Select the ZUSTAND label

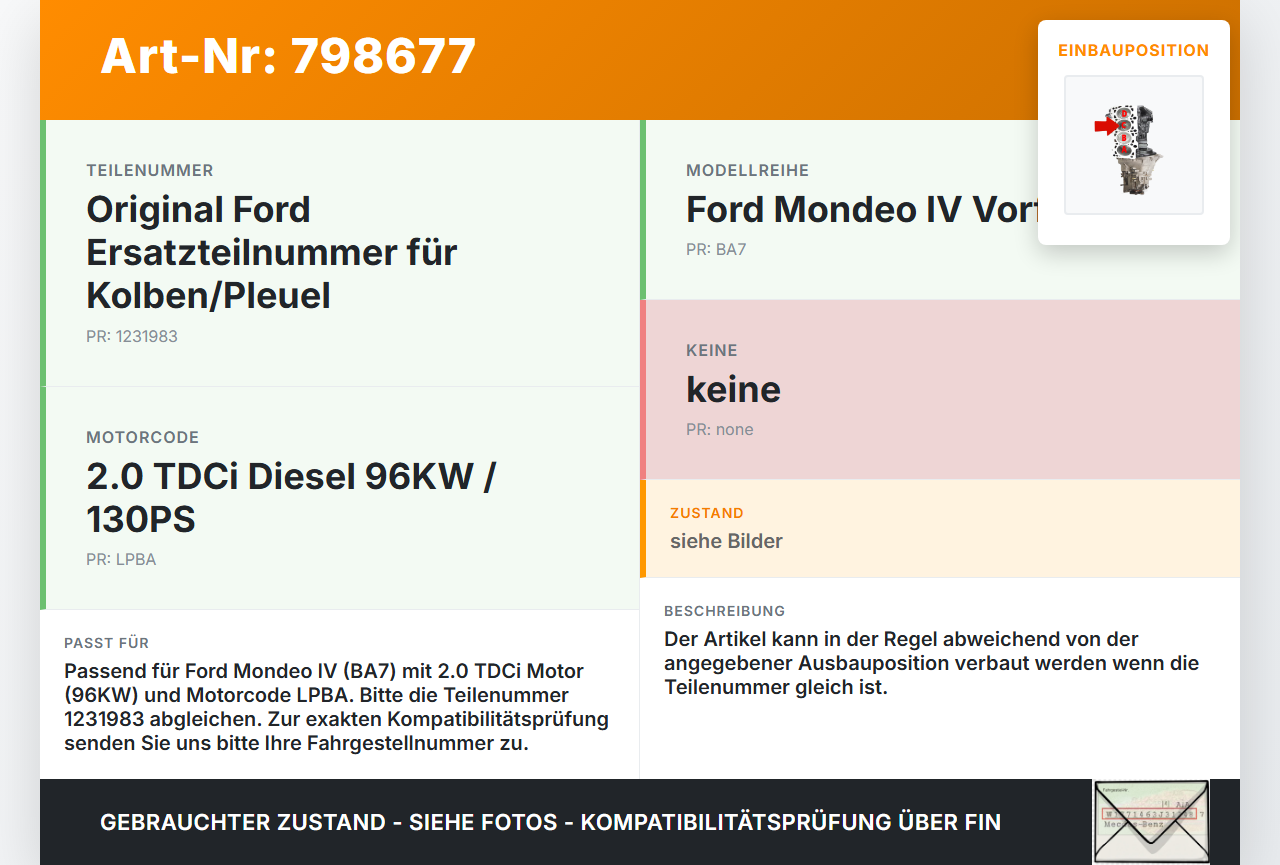[707, 513]
